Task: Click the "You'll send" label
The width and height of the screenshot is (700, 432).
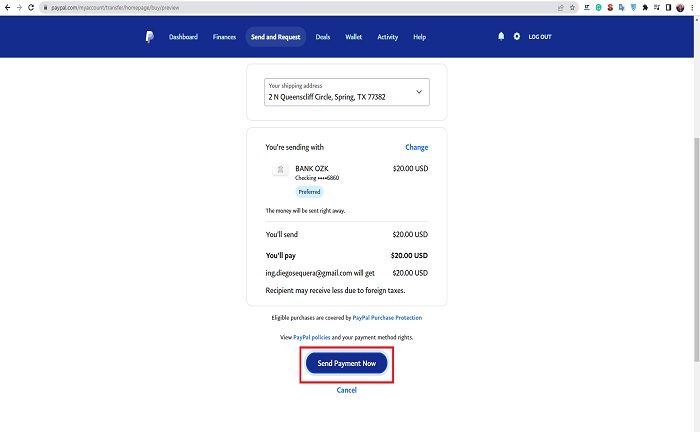Action: [x=282, y=234]
